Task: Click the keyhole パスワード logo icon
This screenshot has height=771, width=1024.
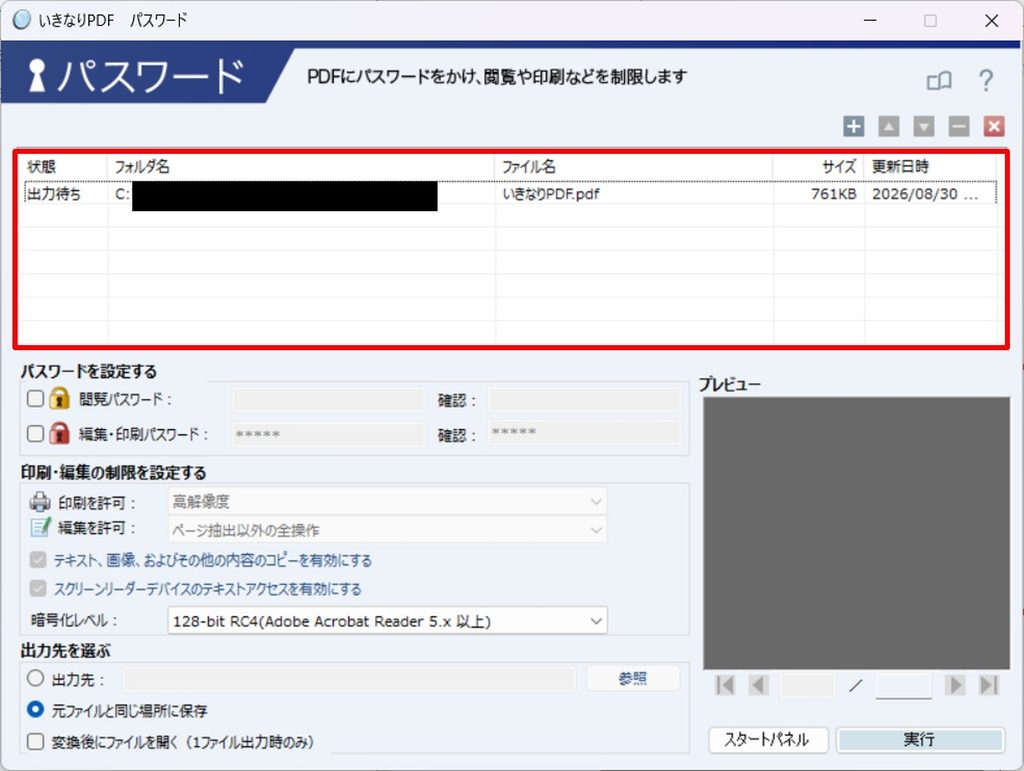Action: [x=37, y=75]
